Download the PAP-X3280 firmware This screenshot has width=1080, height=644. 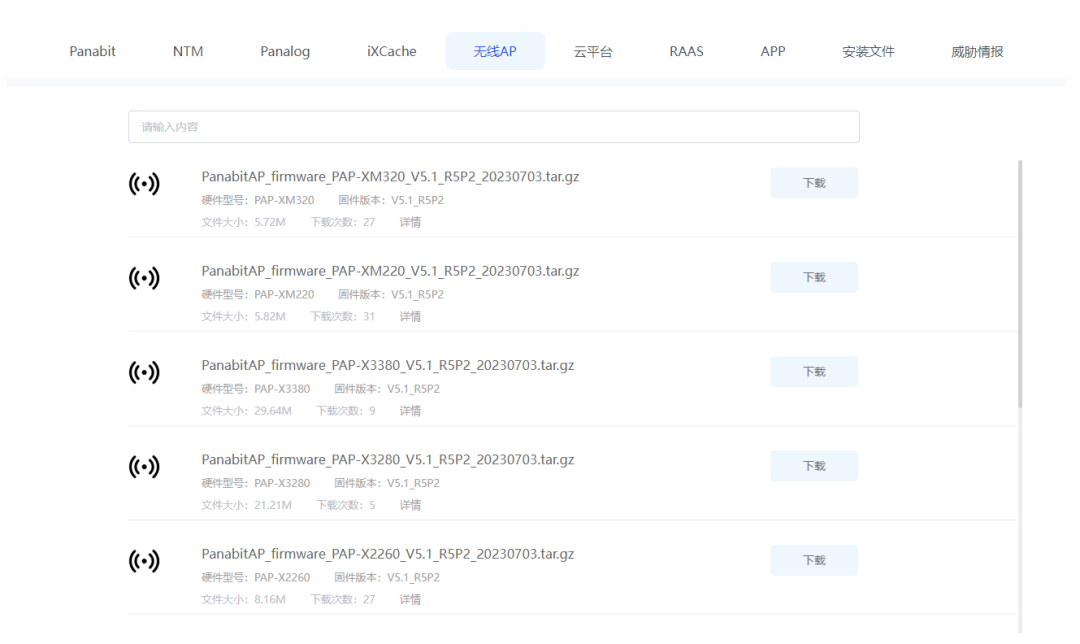814,466
